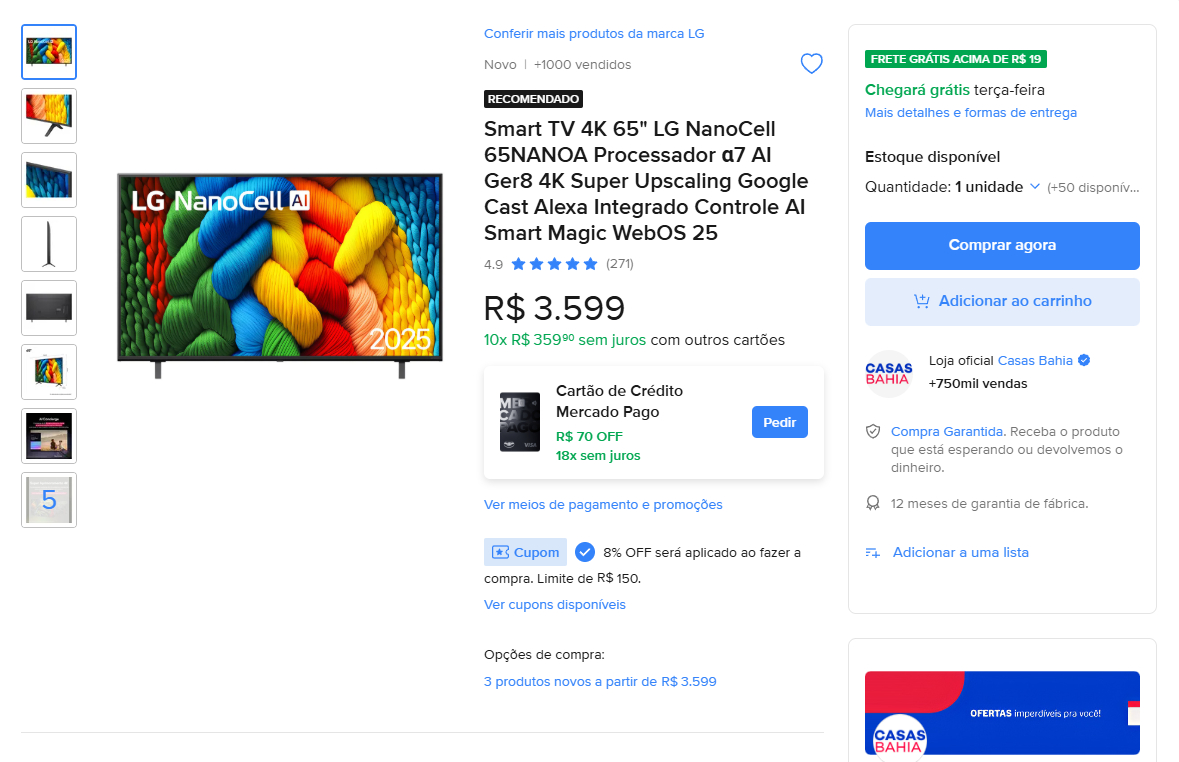Click the verified official store badge

tap(1084, 360)
